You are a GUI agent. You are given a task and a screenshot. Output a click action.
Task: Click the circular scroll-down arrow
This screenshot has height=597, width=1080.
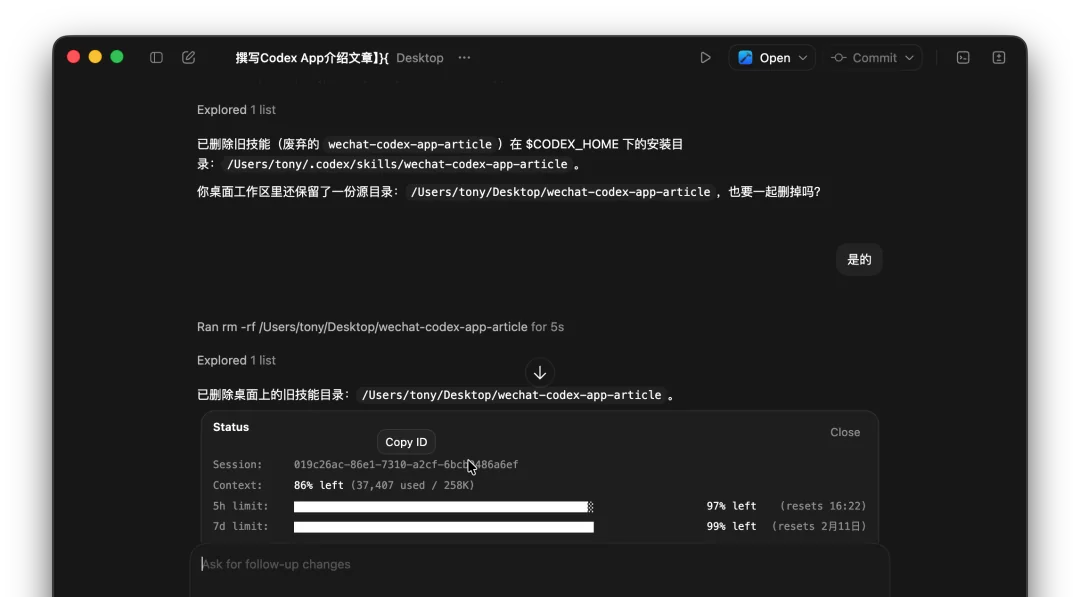click(x=540, y=372)
